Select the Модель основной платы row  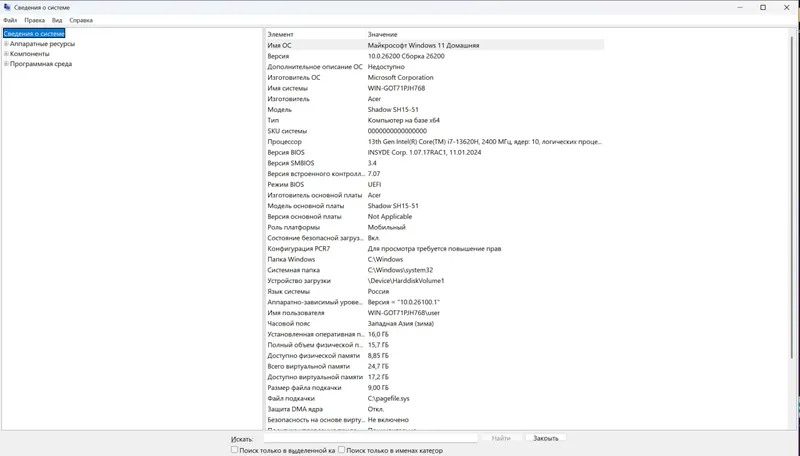click(x=435, y=206)
